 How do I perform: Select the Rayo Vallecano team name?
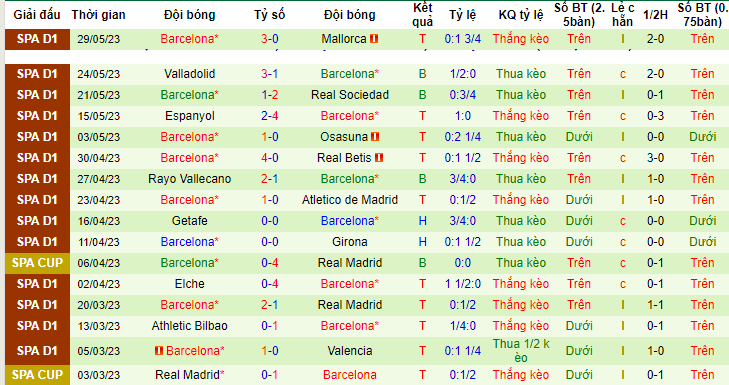pyautogui.click(x=190, y=179)
